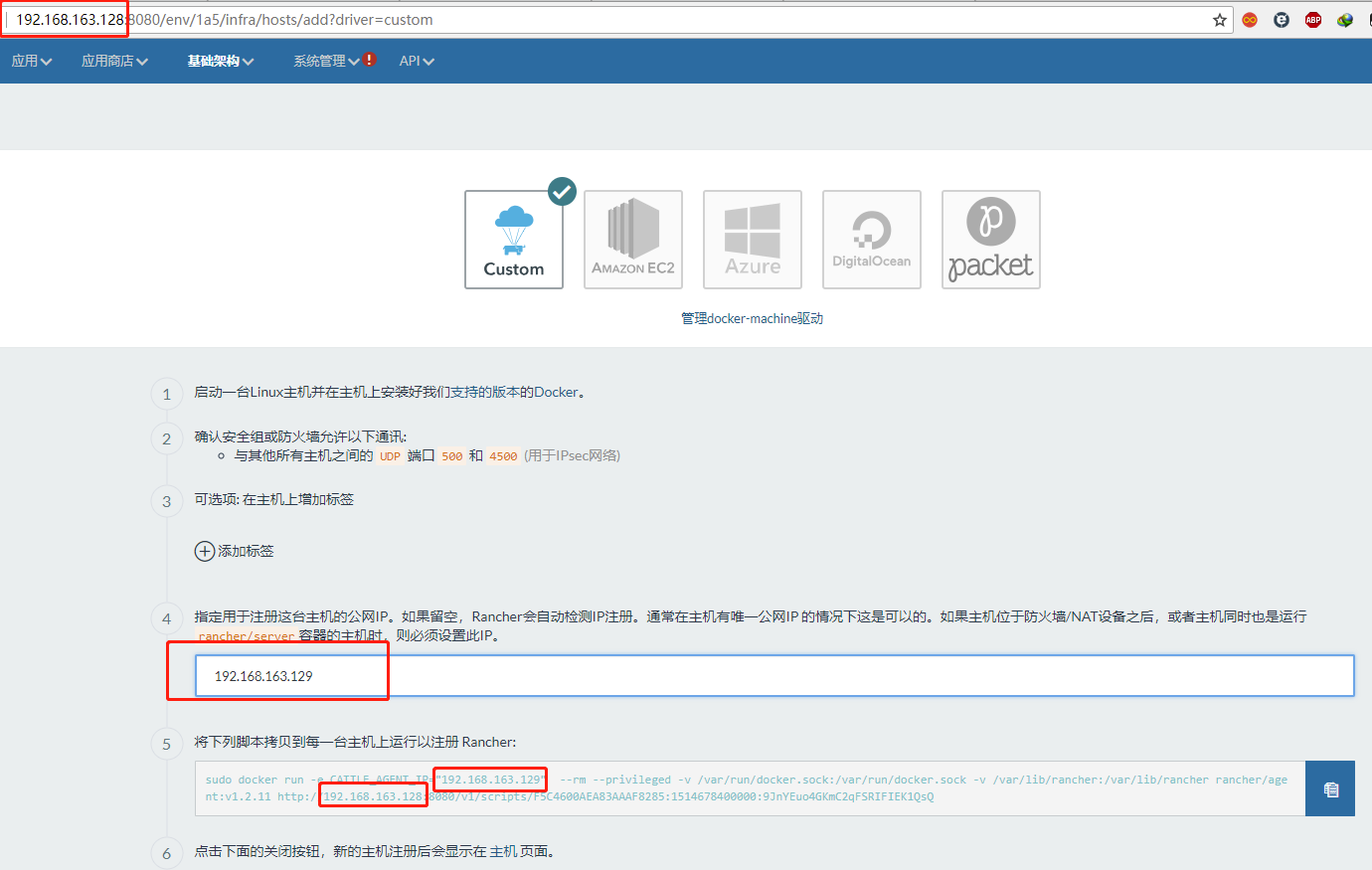Pick the Azure driver tile
The width and height of the screenshot is (1372, 870).
[753, 240]
